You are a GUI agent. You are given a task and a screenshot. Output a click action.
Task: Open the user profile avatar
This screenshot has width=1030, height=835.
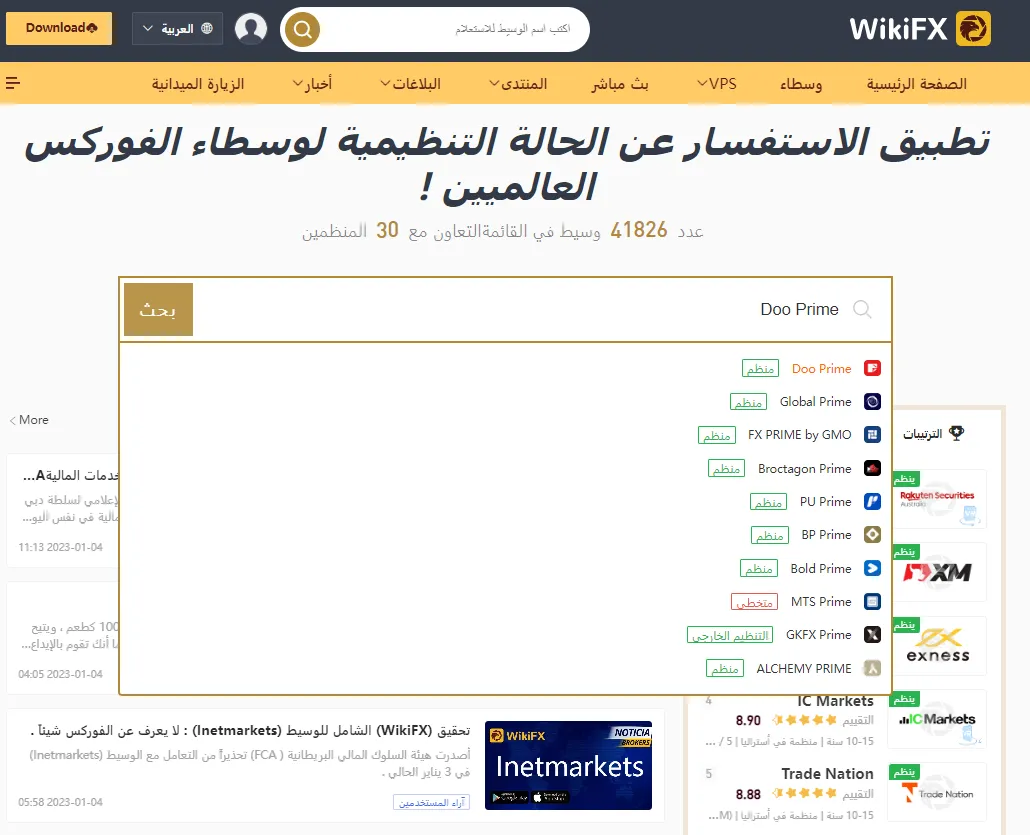pyautogui.click(x=251, y=29)
